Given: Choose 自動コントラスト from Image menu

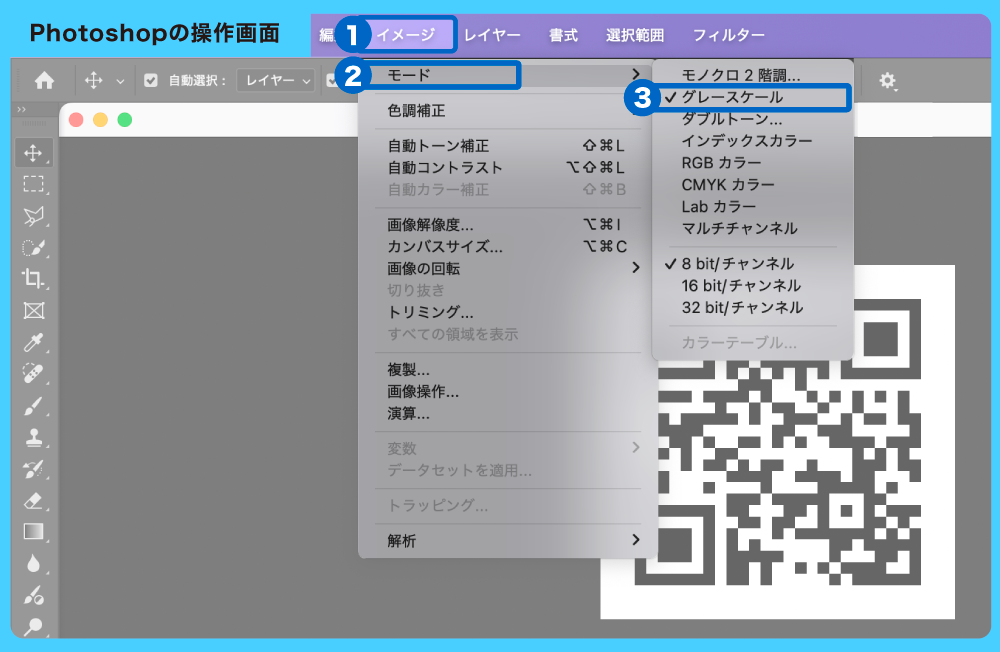Looking at the screenshot, I should [x=506, y=168].
